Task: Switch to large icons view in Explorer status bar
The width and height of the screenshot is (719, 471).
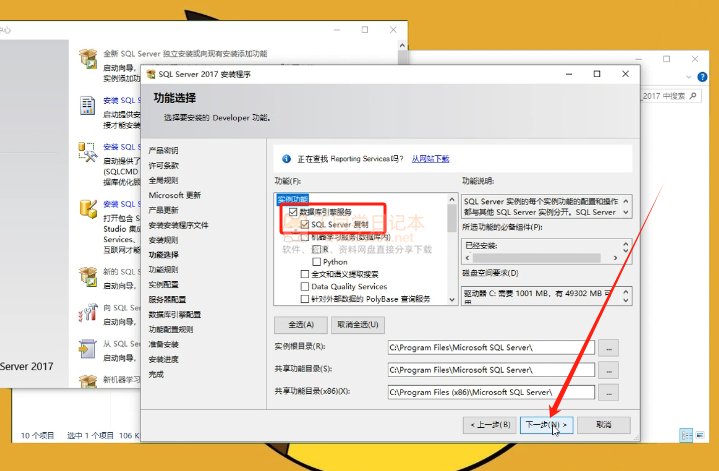Action: (x=700, y=435)
